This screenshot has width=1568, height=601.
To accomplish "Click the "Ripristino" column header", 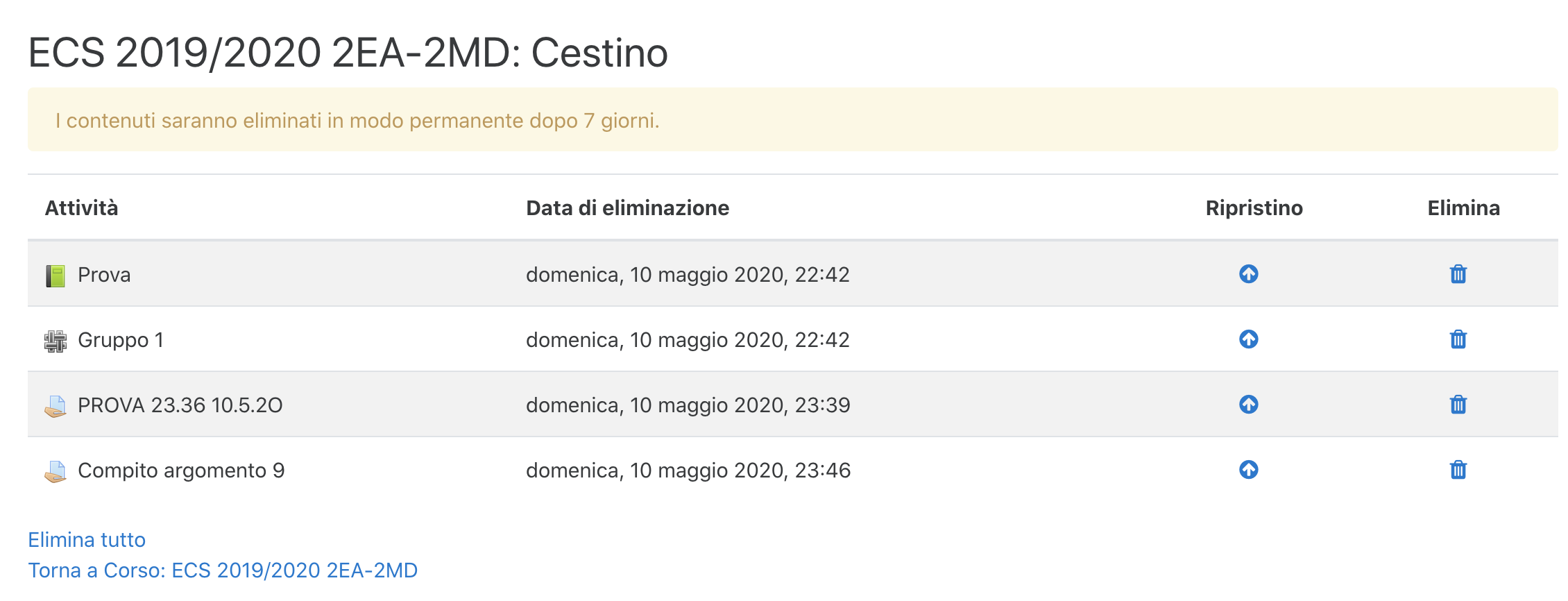I will [x=1253, y=208].
